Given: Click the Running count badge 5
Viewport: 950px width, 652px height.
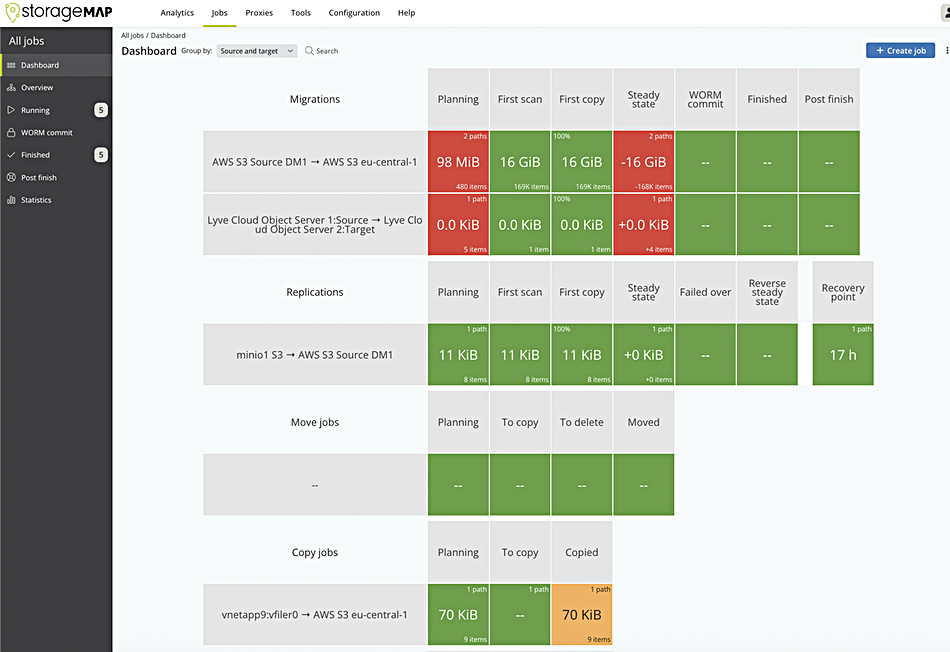Looking at the screenshot, I should 101,110.
